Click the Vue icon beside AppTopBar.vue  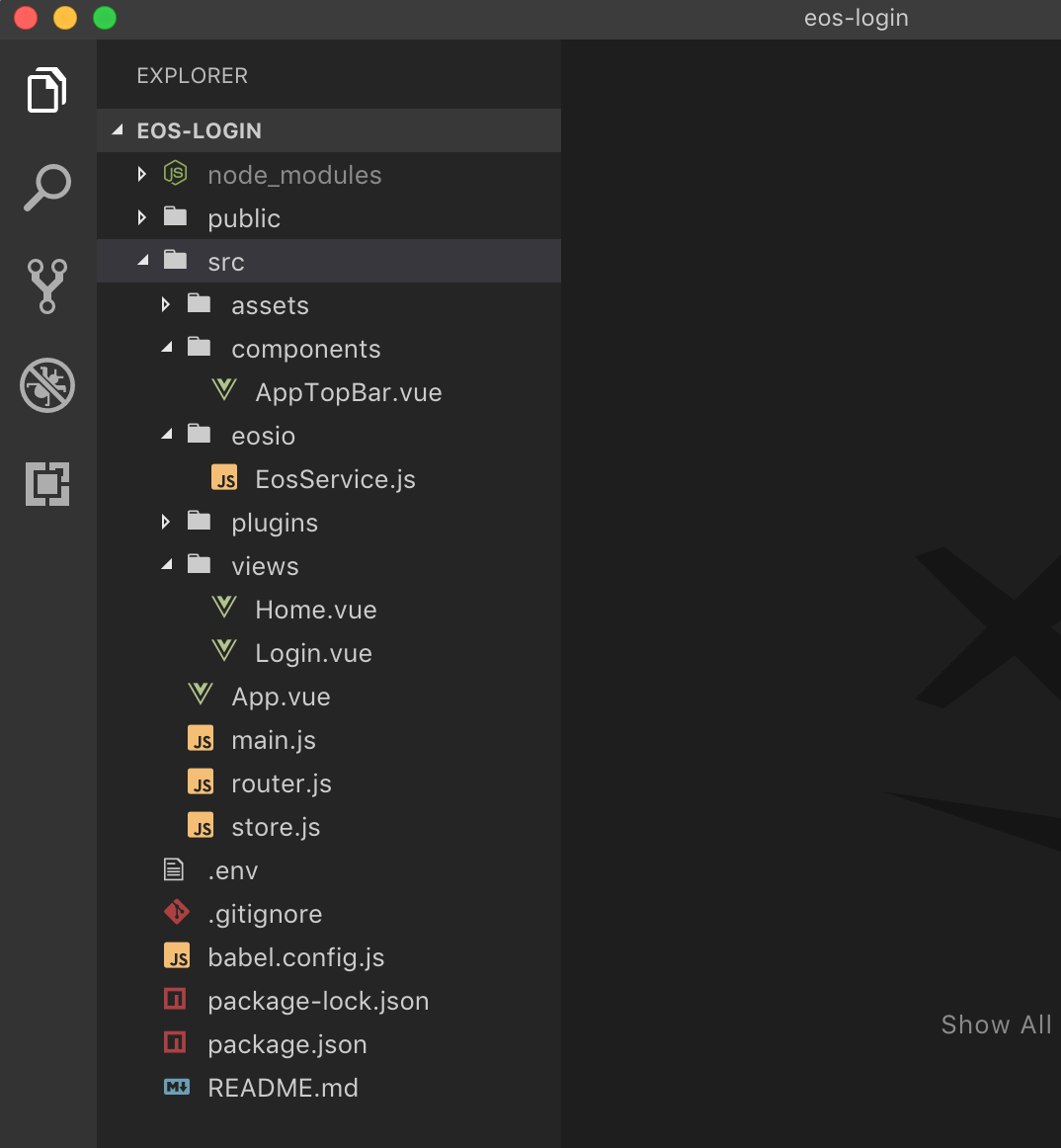[224, 390]
